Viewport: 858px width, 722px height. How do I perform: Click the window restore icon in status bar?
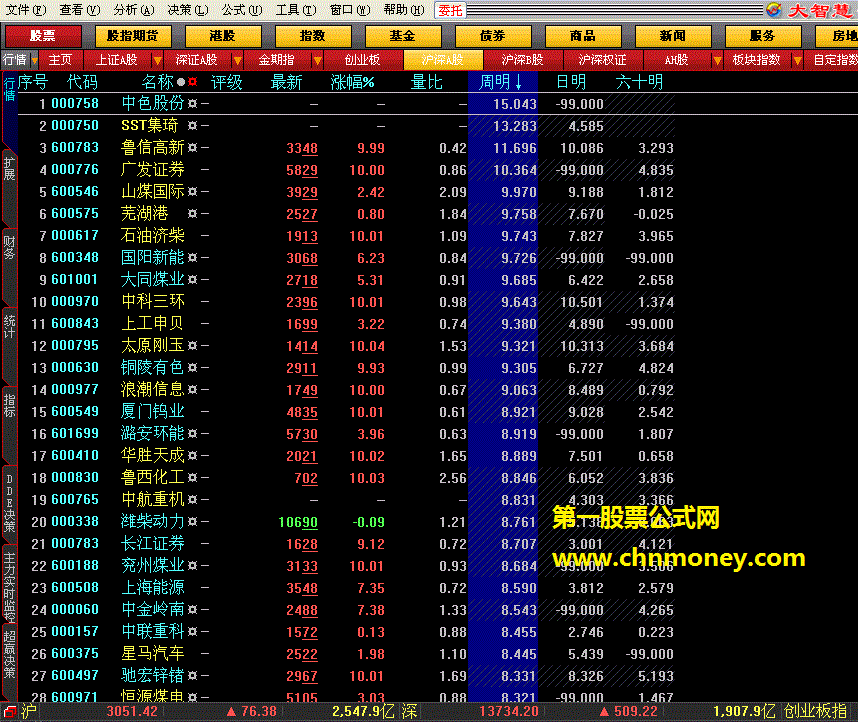(x=8, y=712)
